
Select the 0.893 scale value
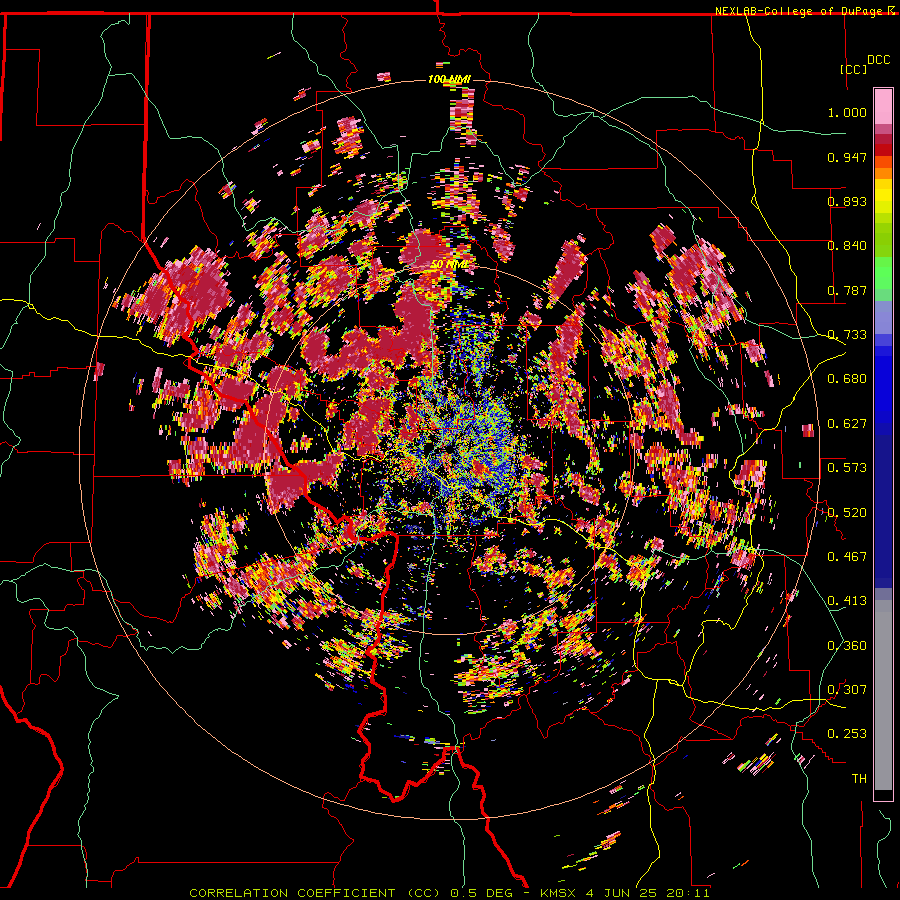(847, 201)
